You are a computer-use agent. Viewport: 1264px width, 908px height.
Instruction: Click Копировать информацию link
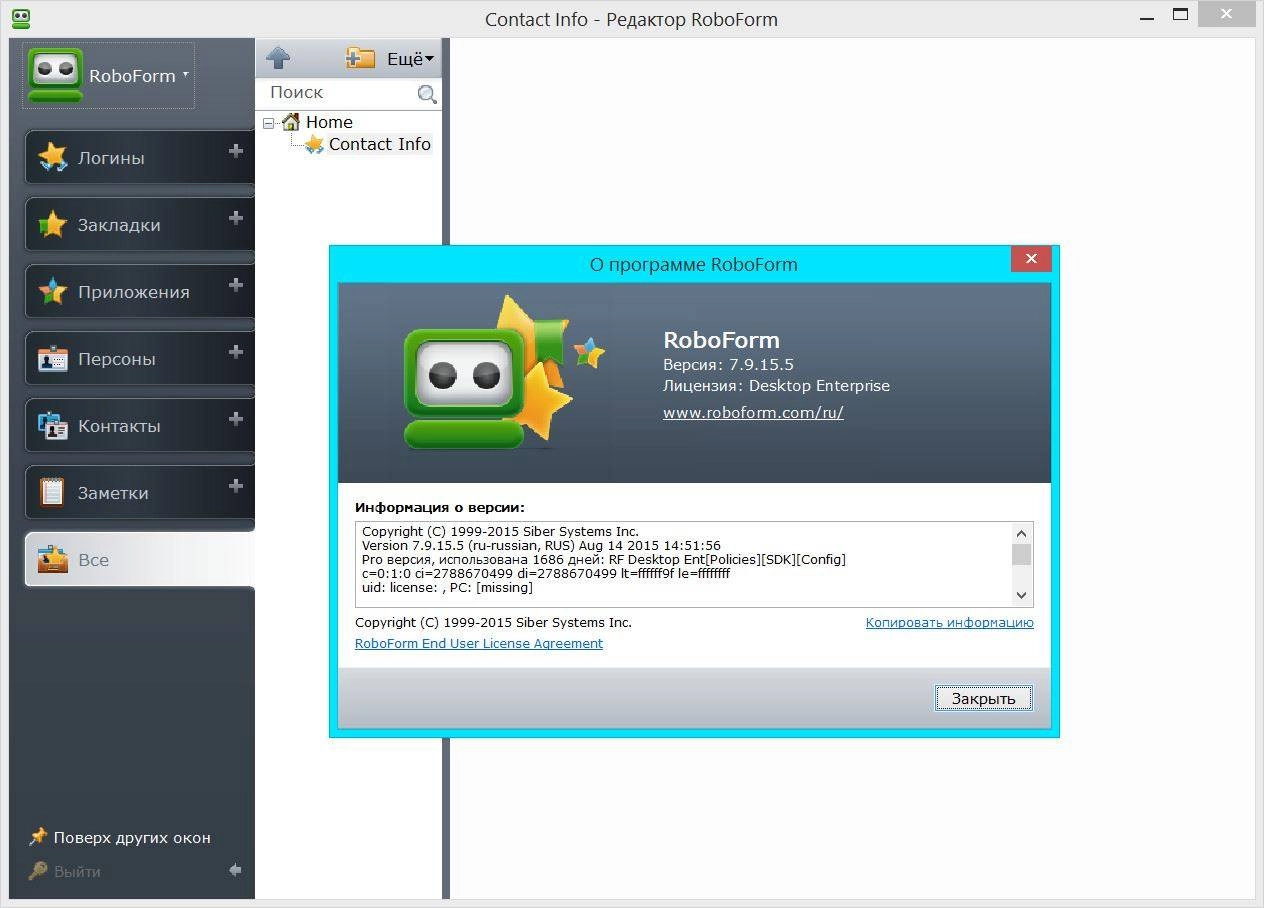click(x=949, y=622)
